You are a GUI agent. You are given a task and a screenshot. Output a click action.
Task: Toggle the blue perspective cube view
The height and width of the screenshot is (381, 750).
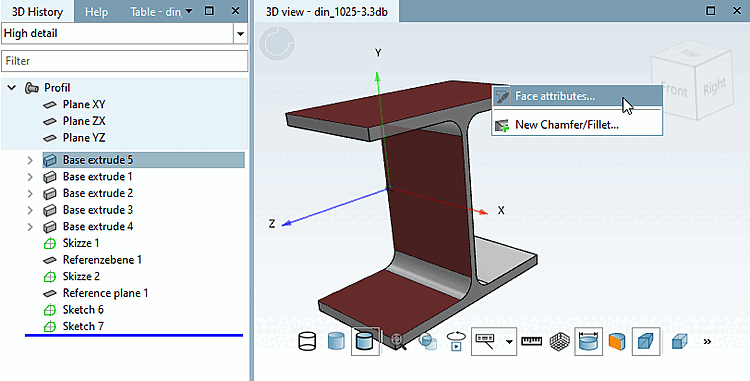coord(646,341)
